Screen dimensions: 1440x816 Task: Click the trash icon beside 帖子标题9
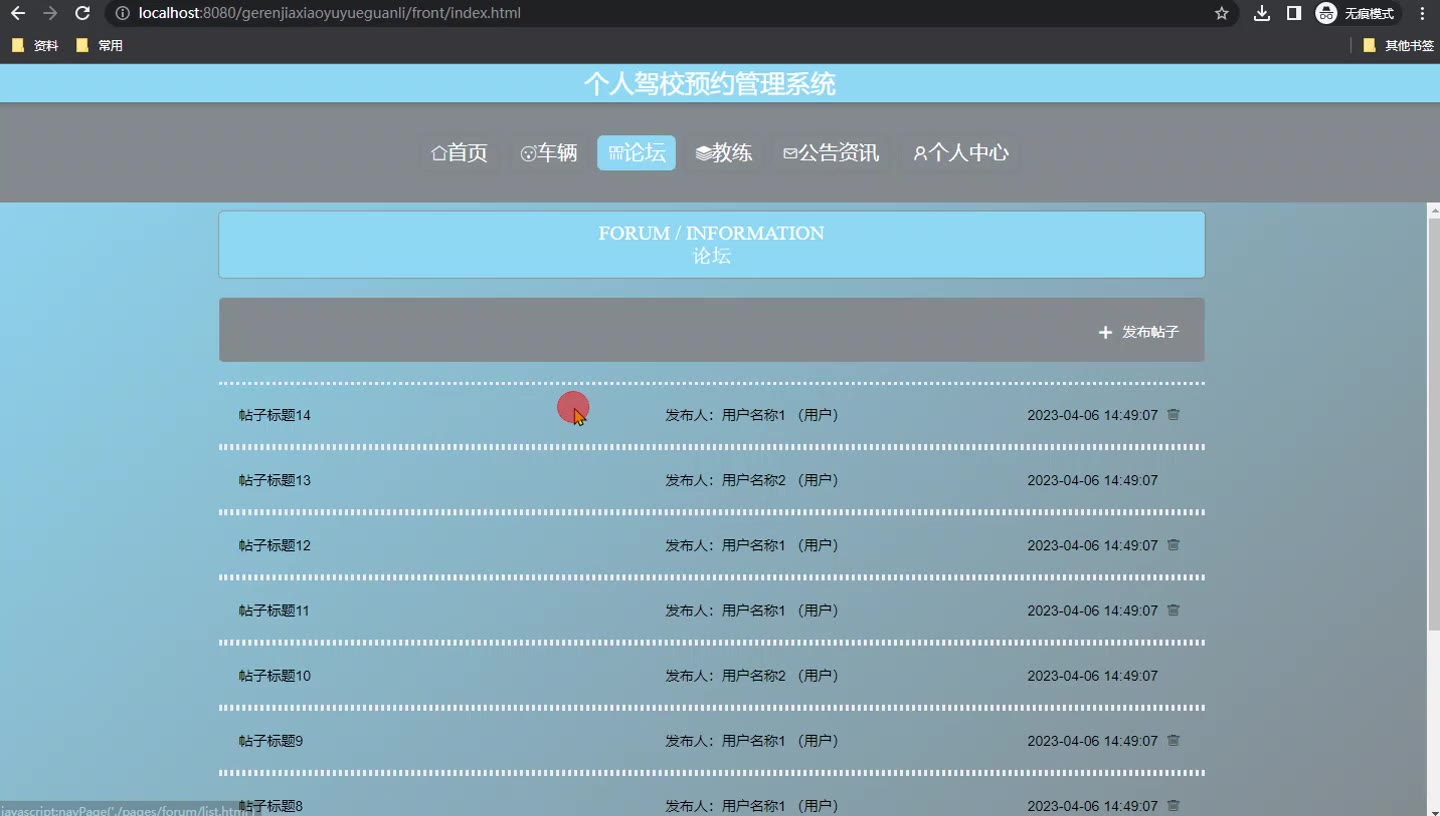(1173, 741)
